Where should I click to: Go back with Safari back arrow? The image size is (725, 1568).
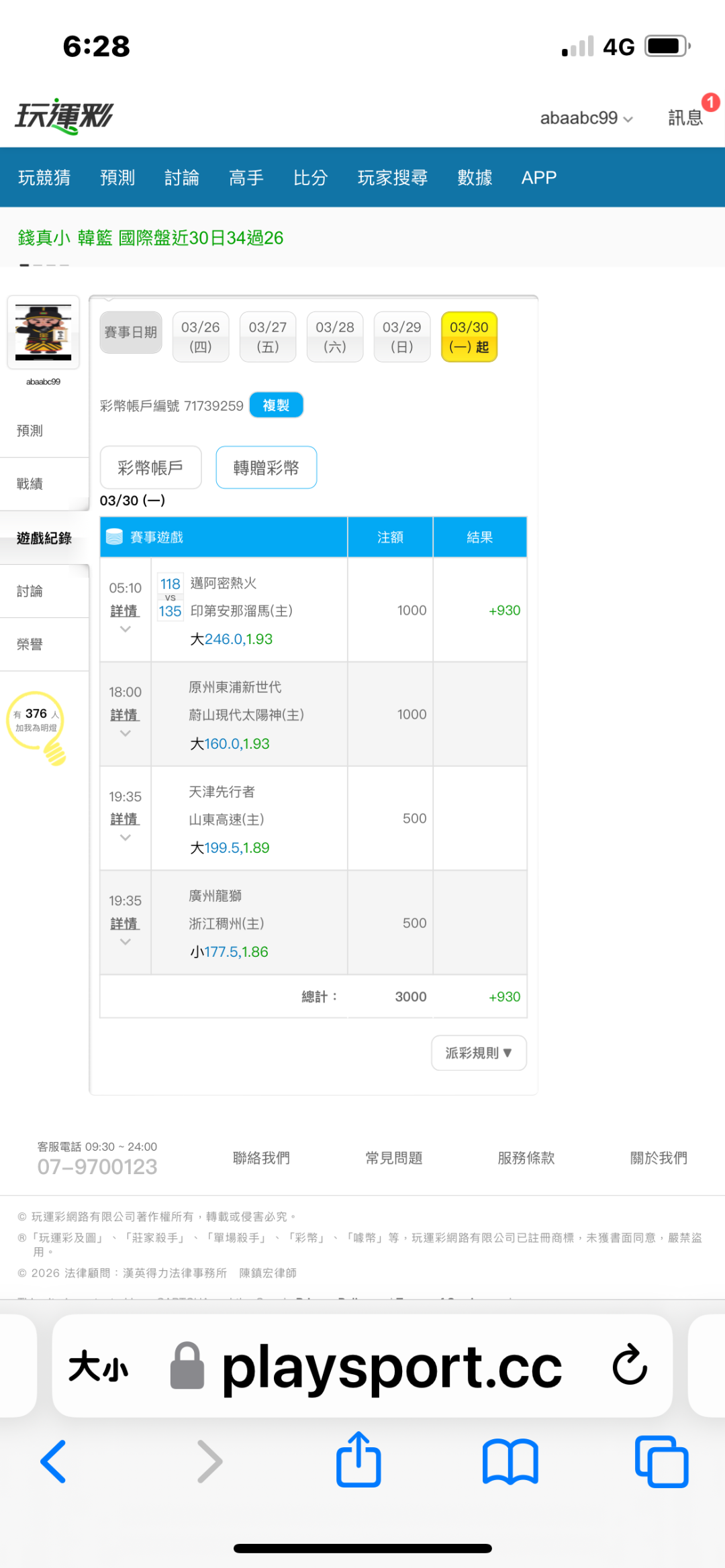pyautogui.click(x=54, y=1461)
